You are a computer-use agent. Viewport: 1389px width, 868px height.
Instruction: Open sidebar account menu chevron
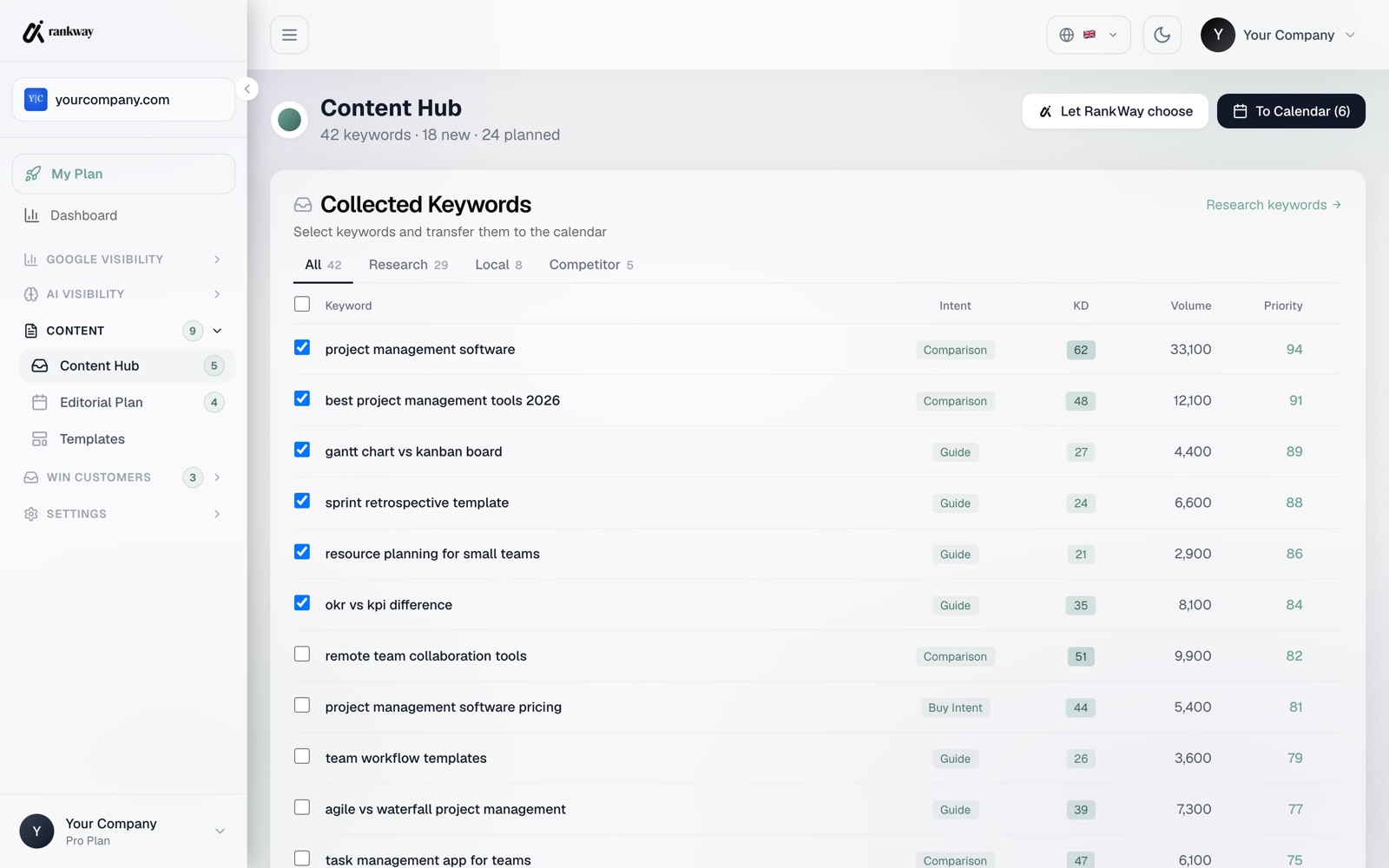point(220,831)
